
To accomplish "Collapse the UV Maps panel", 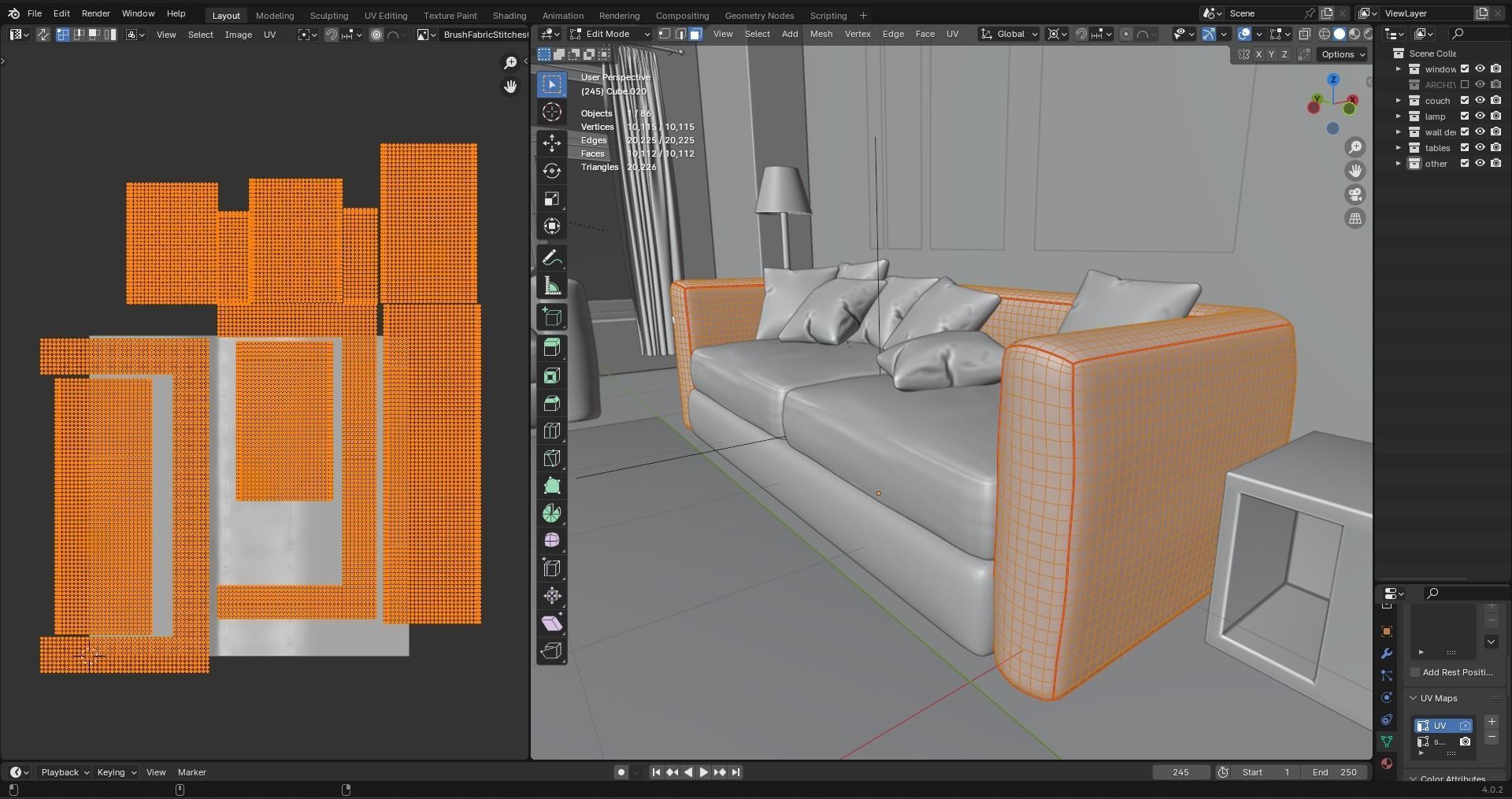I will pos(1413,698).
